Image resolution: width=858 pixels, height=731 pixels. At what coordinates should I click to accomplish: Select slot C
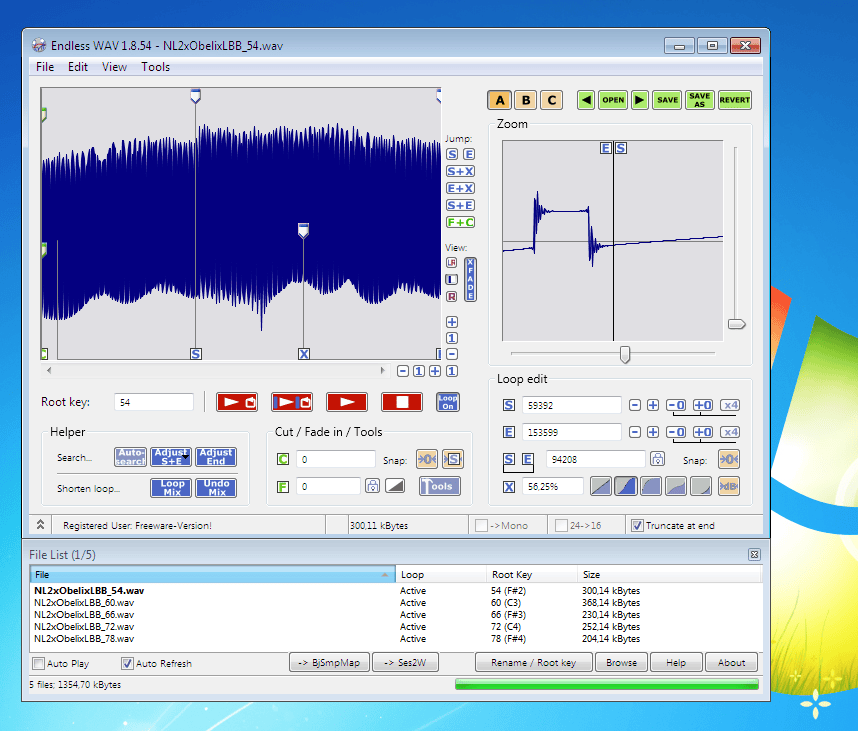[x=552, y=100]
